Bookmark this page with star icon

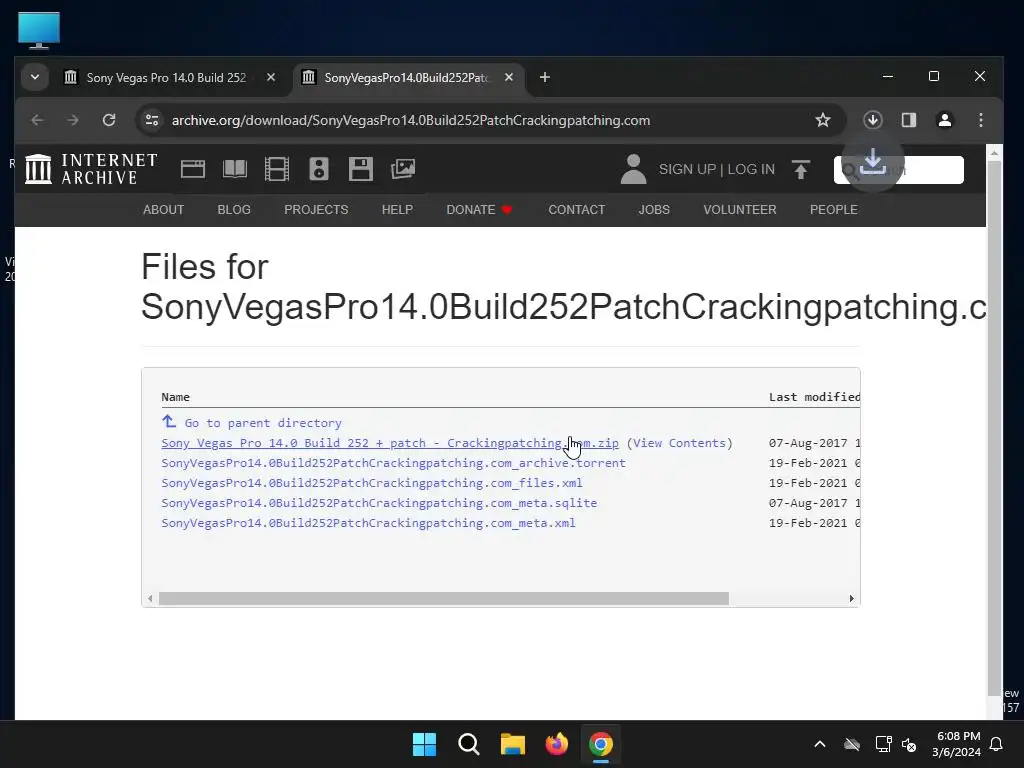click(823, 120)
